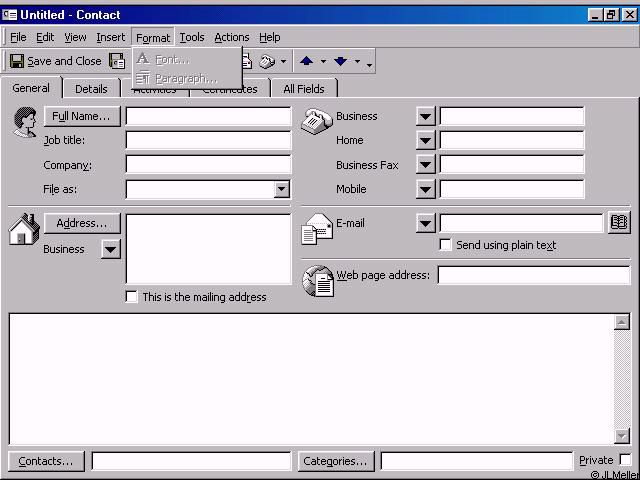Click the Save and Close toolbar button
This screenshot has height=480, width=640.
pos(56,61)
